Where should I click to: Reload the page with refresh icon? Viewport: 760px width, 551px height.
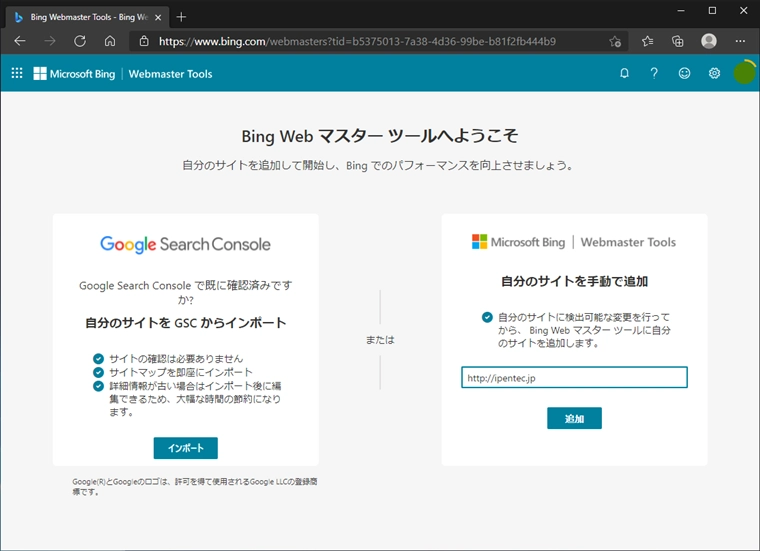[x=80, y=41]
